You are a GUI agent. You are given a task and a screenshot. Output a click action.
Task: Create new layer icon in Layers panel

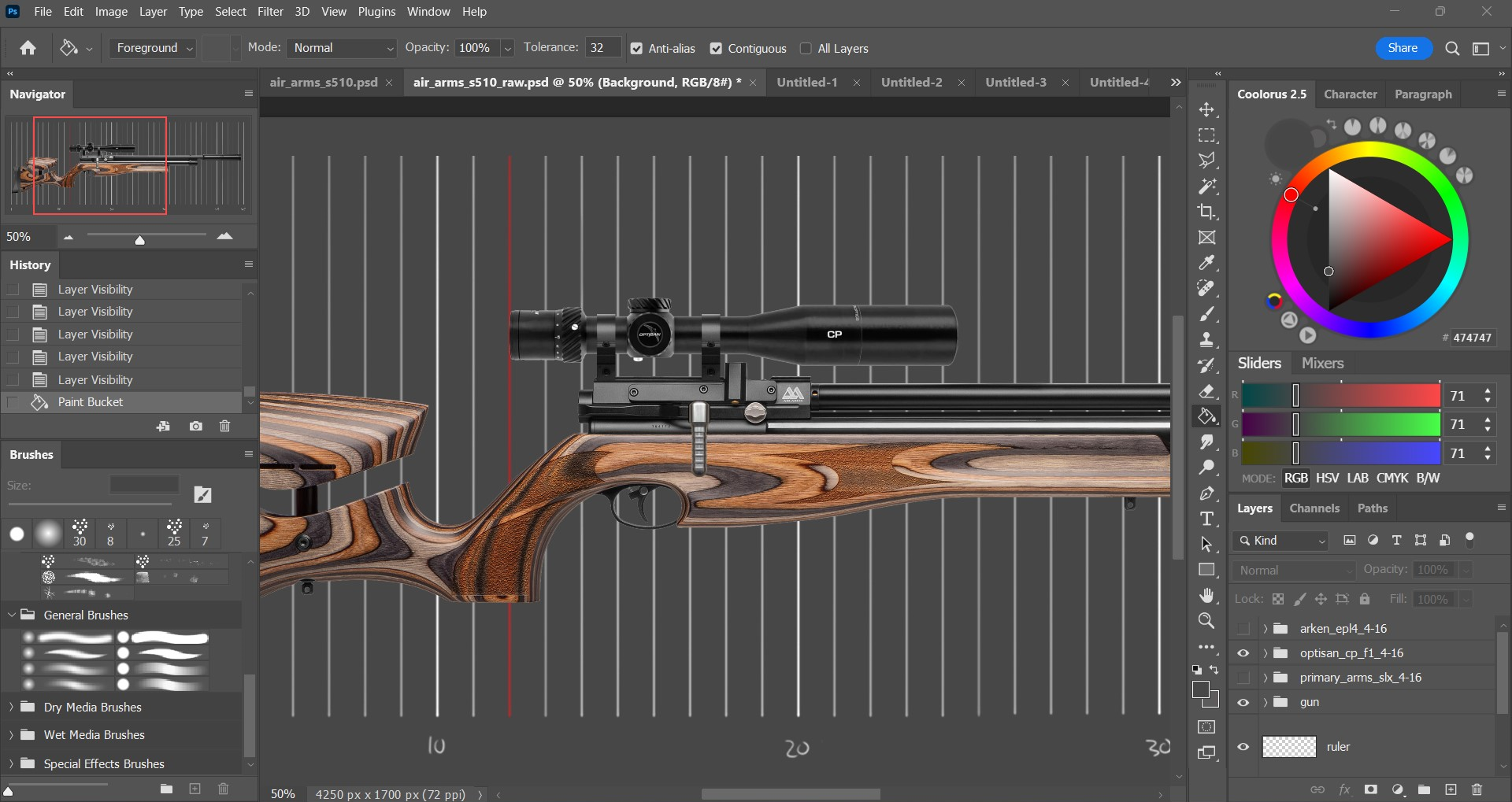(1451, 789)
